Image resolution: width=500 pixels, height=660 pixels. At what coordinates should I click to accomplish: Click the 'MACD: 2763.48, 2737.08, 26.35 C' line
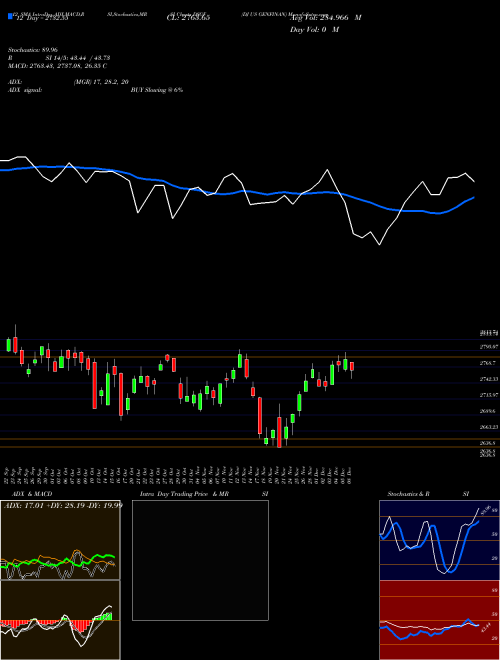(57, 66)
